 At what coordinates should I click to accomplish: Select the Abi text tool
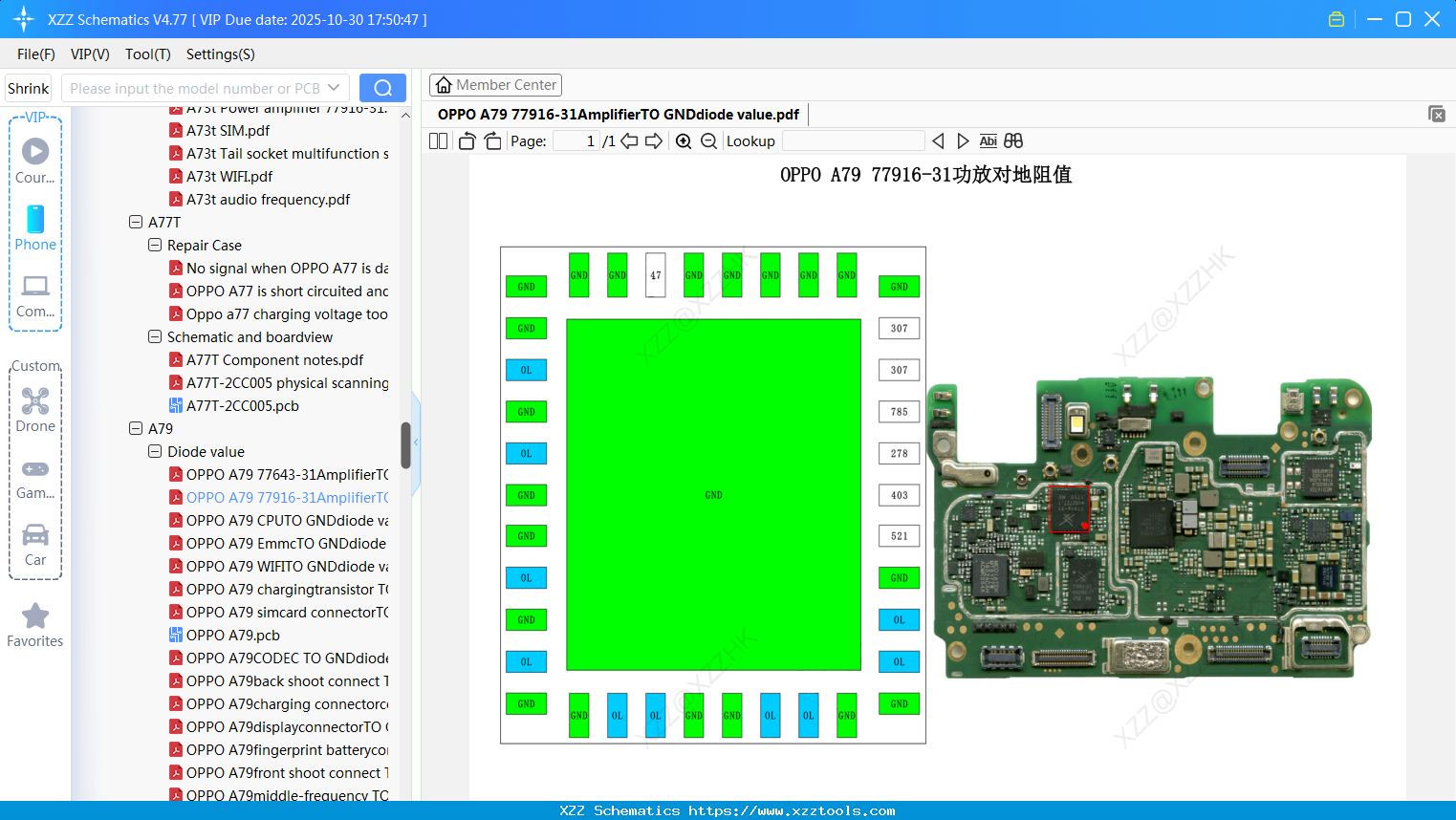(988, 140)
